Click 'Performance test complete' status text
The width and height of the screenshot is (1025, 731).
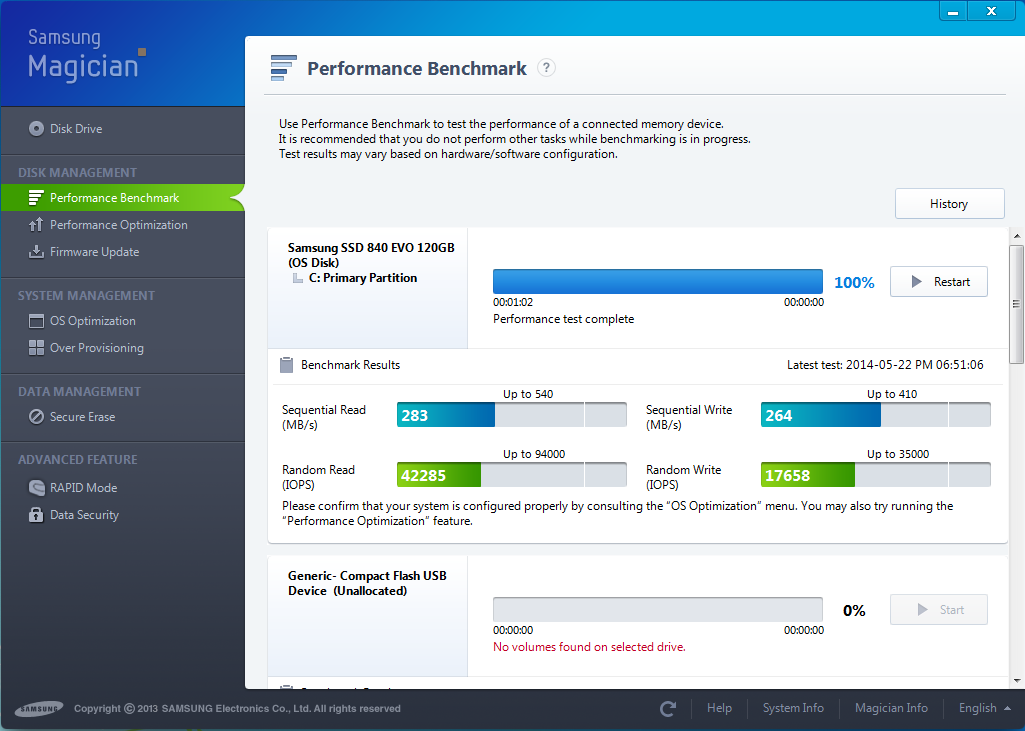point(563,319)
